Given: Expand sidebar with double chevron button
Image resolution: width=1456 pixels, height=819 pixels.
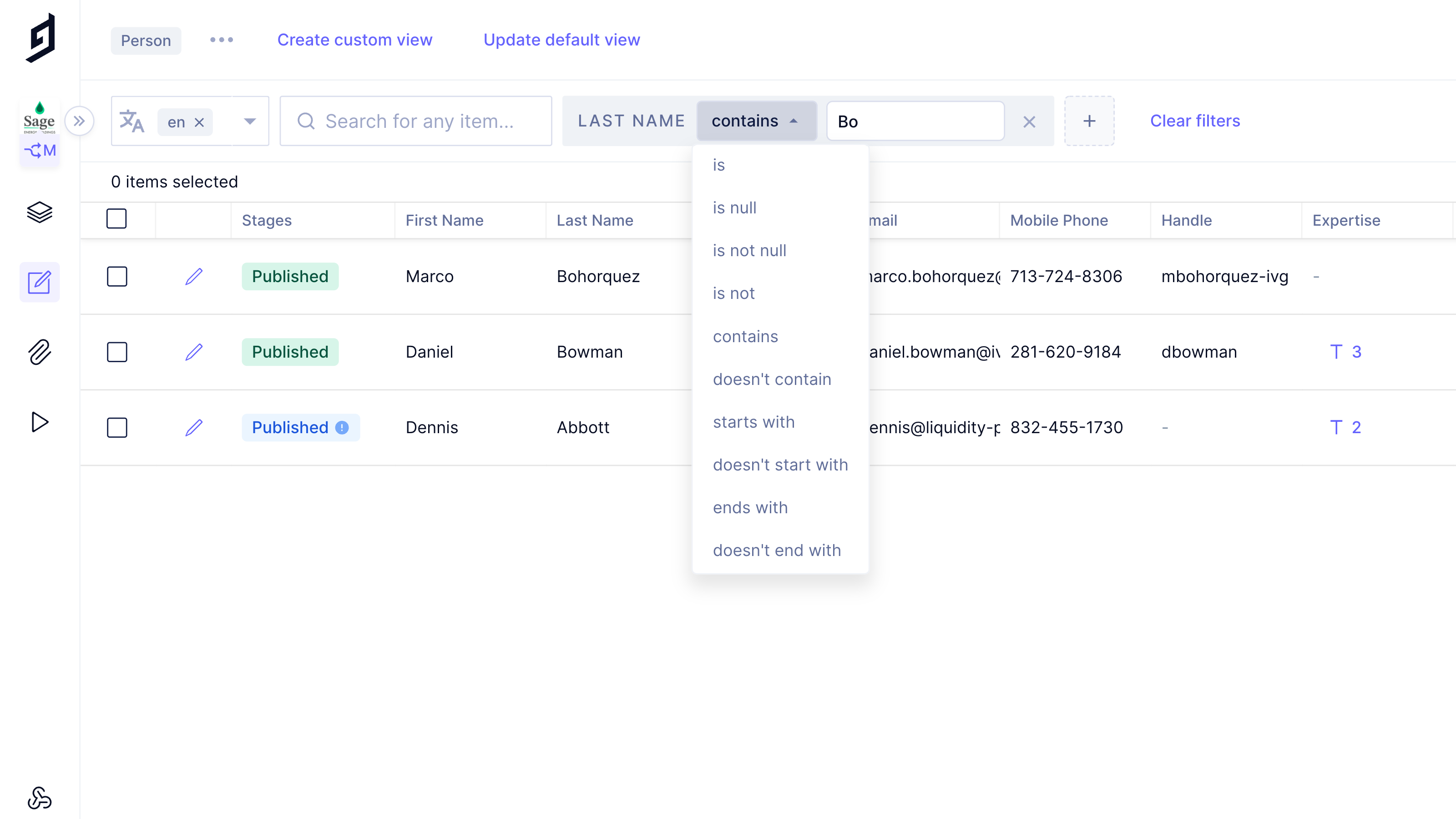Looking at the screenshot, I should tap(79, 121).
